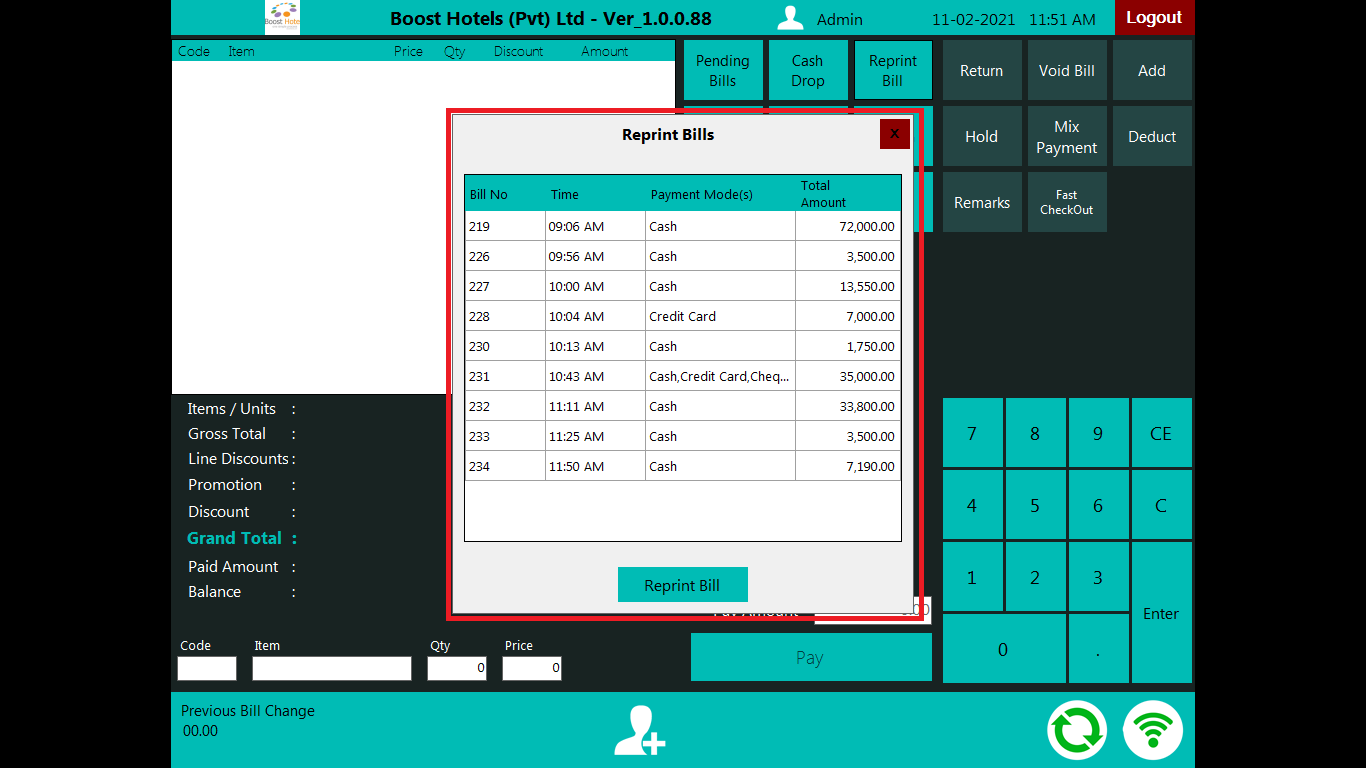Viewport: 1366px width, 768px height.
Task: Click the green refresh sync icon
Action: (1077, 731)
